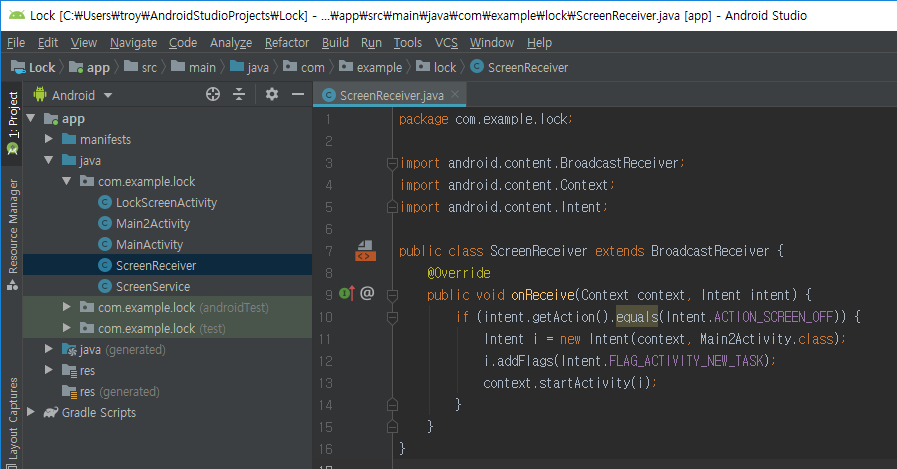Image resolution: width=897 pixels, height=469 pixels.
Task: Open the Analyze menu
Action: (231, 43)
